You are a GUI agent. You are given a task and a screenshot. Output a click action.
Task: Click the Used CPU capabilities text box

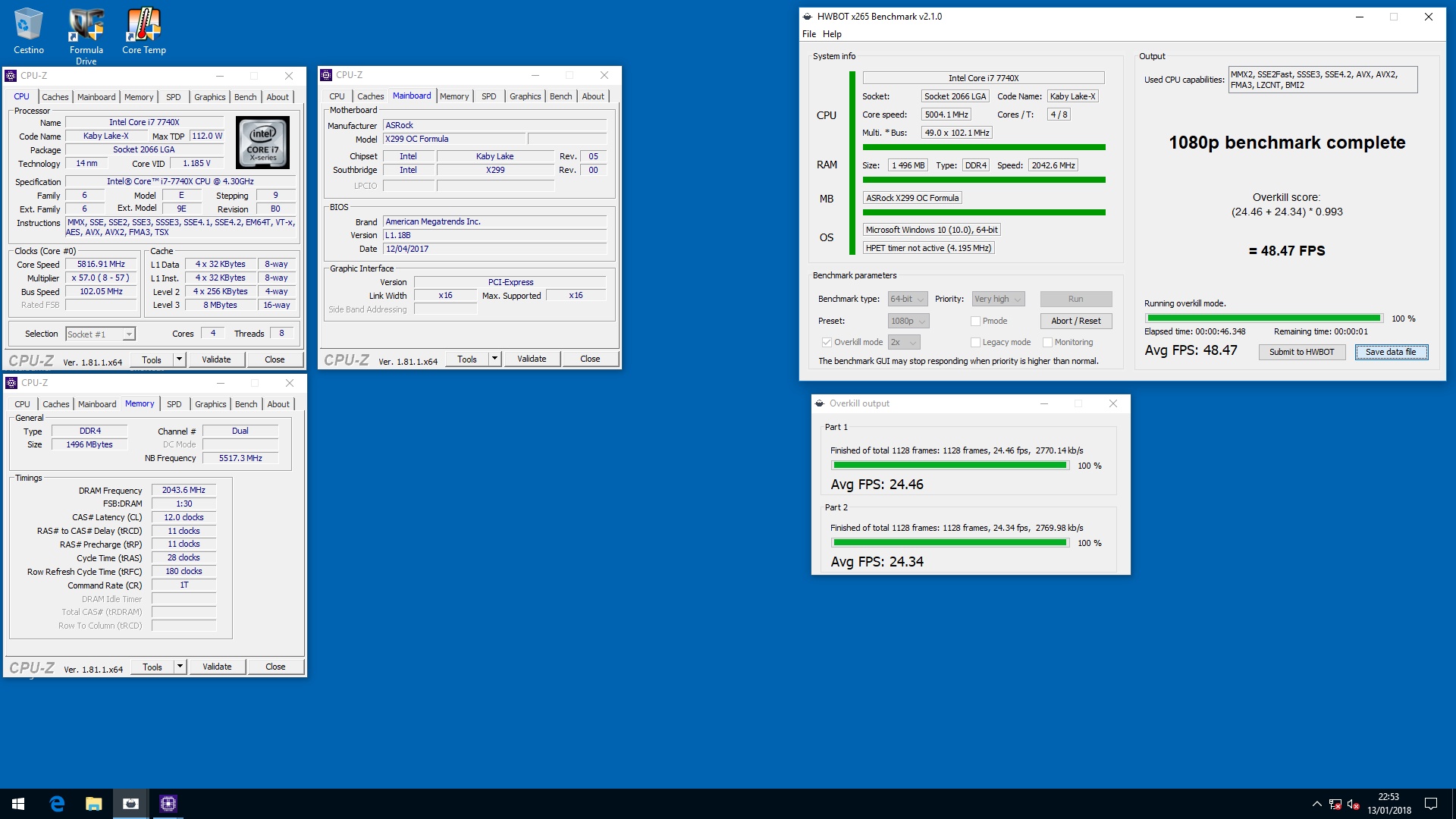(1323, 80)
